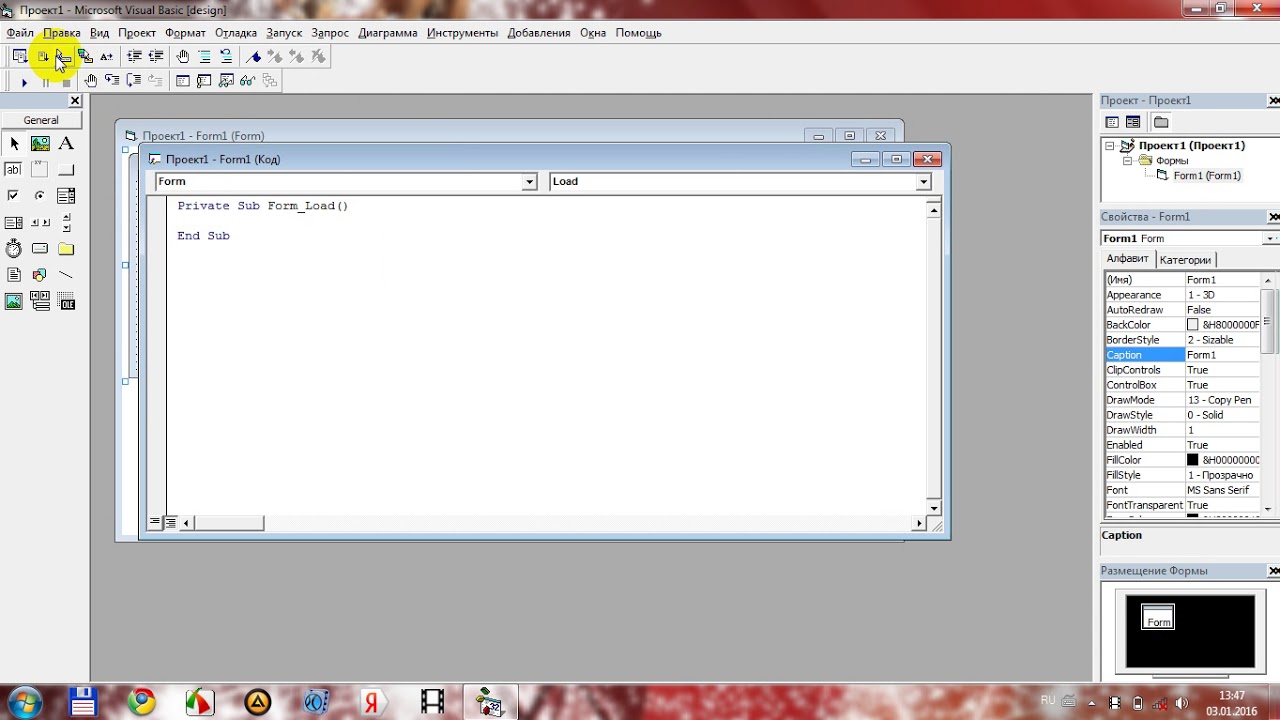
Task: Select the Label control tool
Action: (x=66, y=144)
